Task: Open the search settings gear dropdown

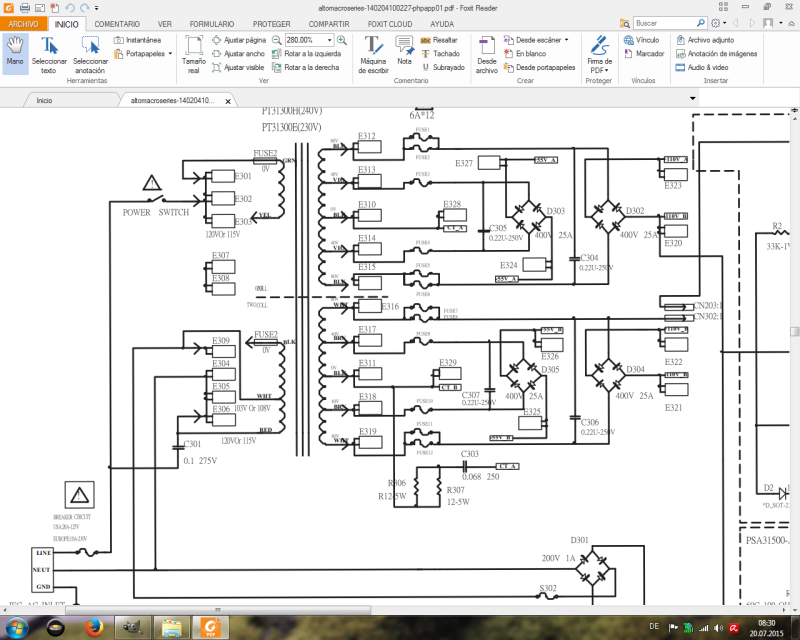Action: (x=718, y=23)
